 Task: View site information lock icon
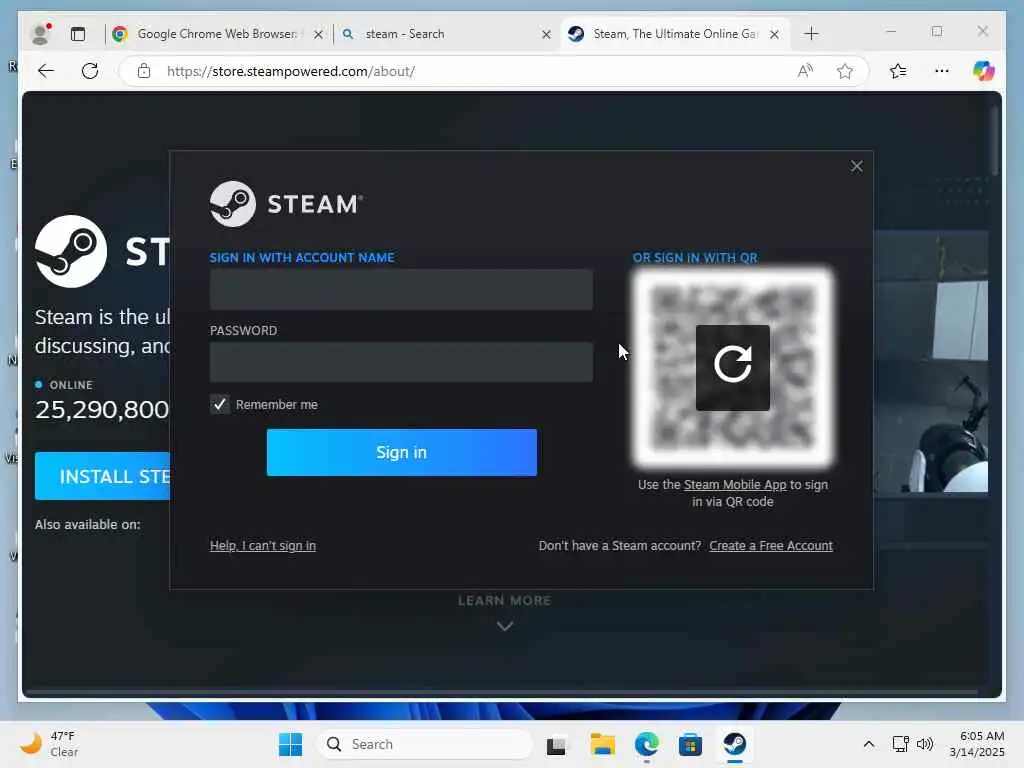coord(144,71)
